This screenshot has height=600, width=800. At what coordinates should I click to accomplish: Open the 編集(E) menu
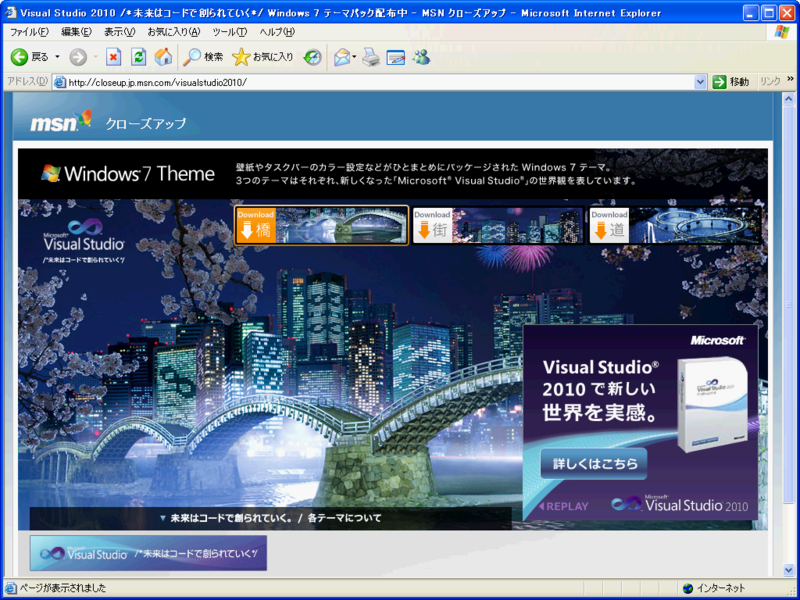77,32
